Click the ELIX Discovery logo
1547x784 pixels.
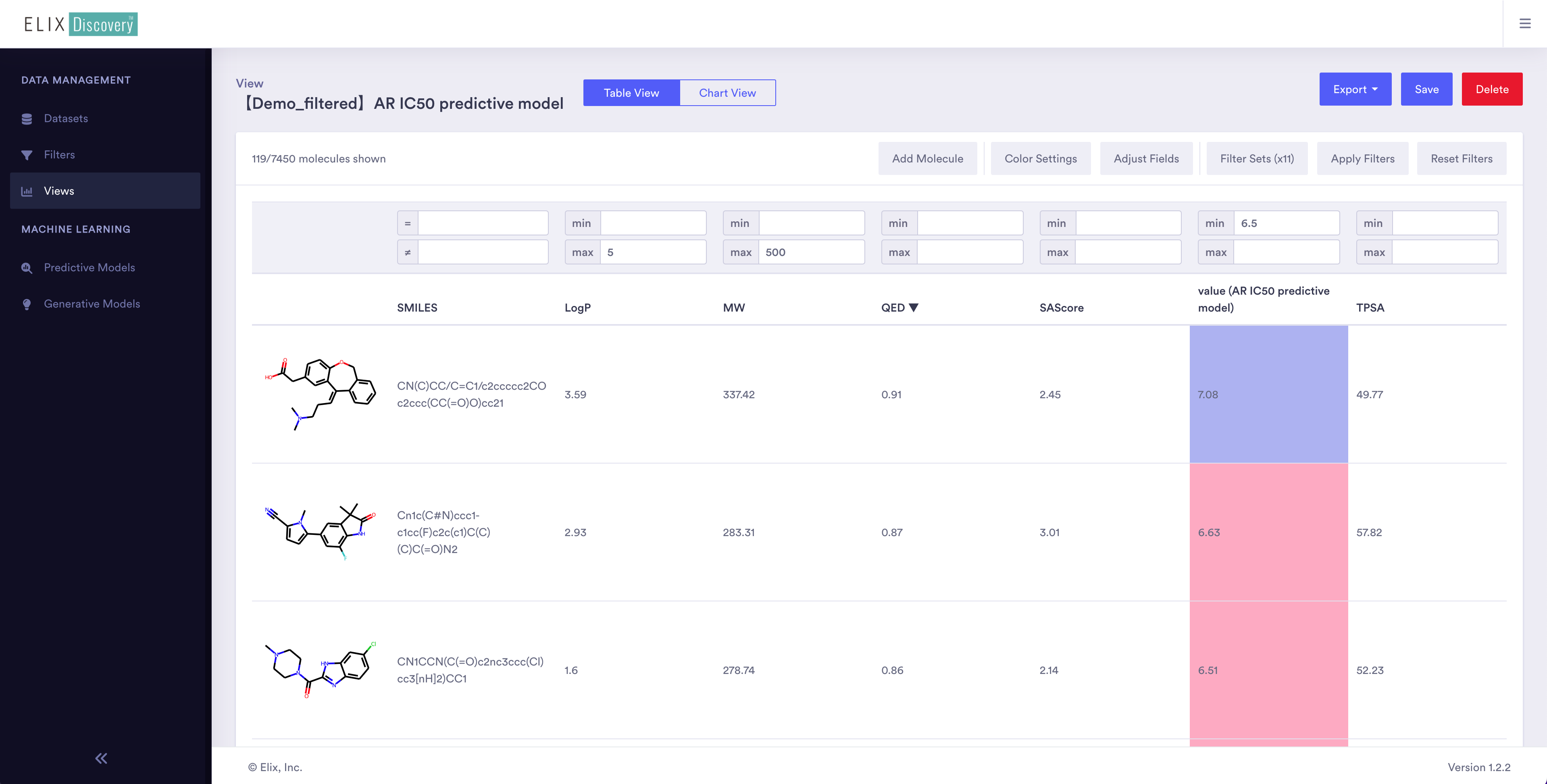81,24
